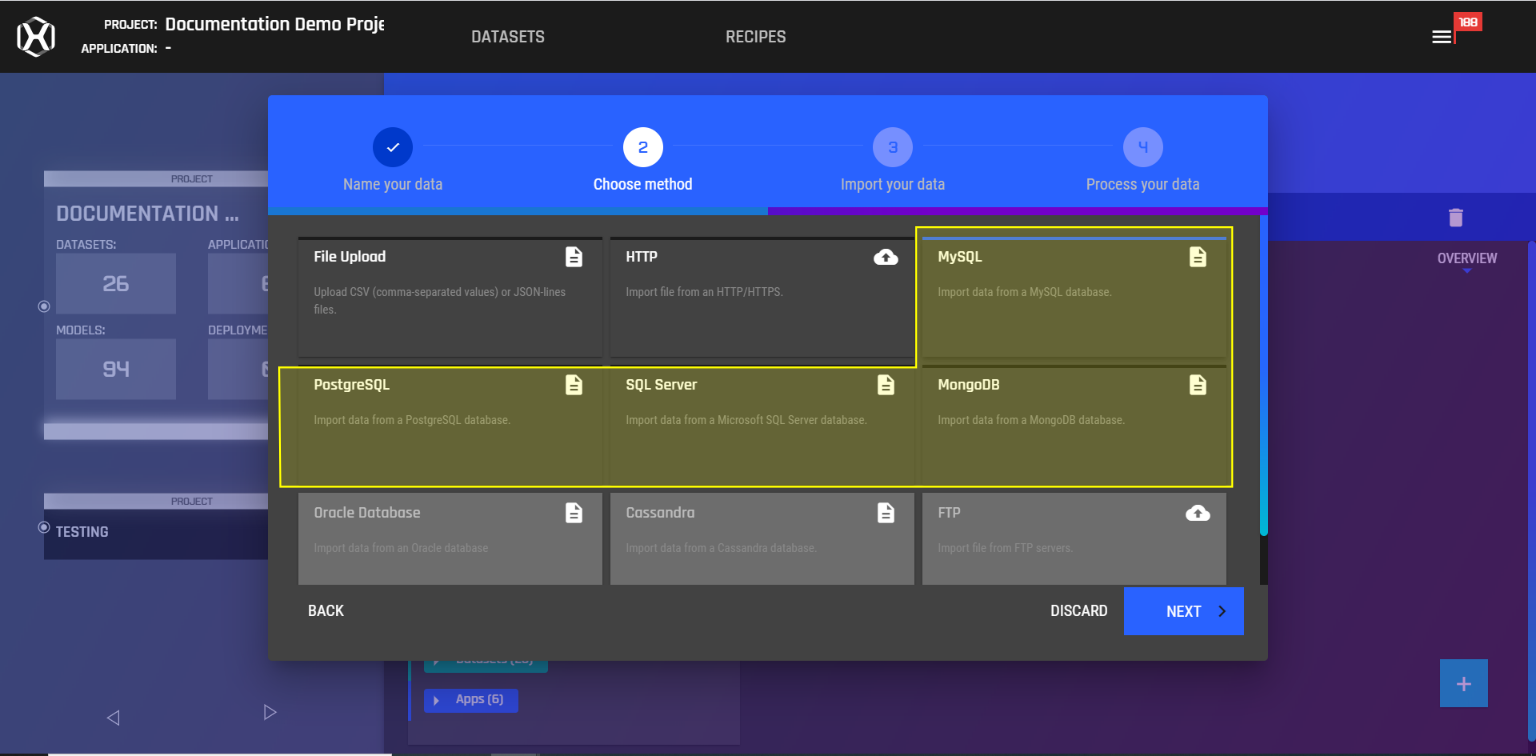Expand the Overview dropdown

pyautogui.click(x=1466, y=259)
